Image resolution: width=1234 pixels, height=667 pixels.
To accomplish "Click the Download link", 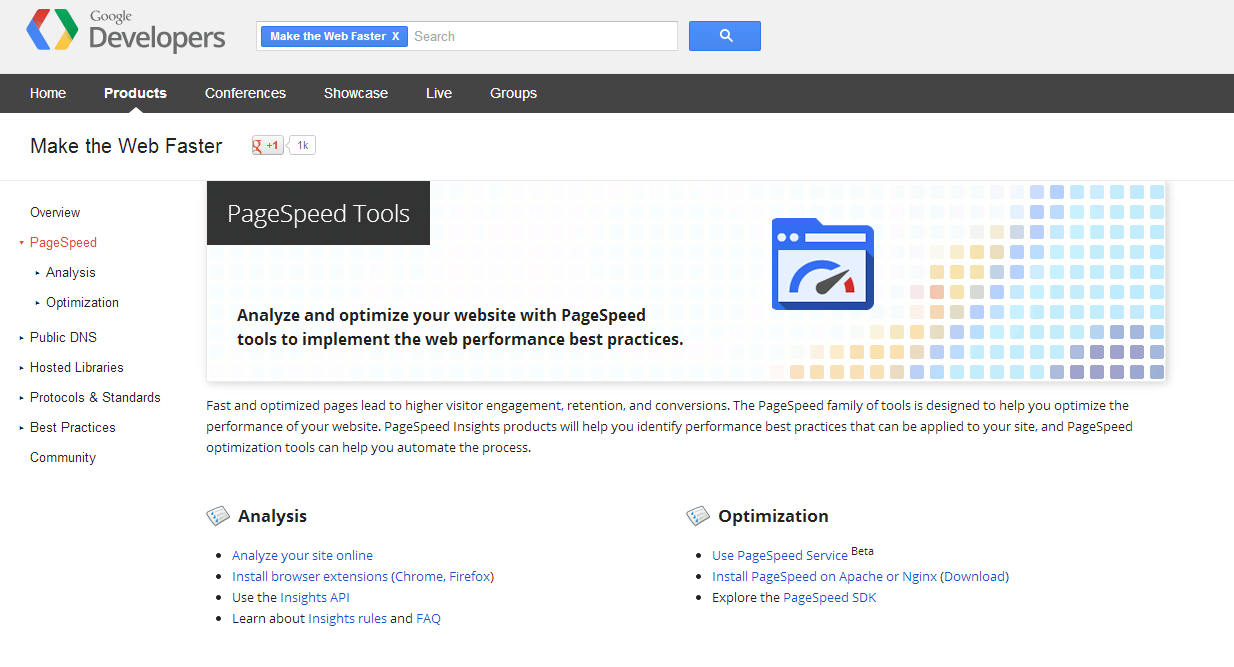I will 975,576.
